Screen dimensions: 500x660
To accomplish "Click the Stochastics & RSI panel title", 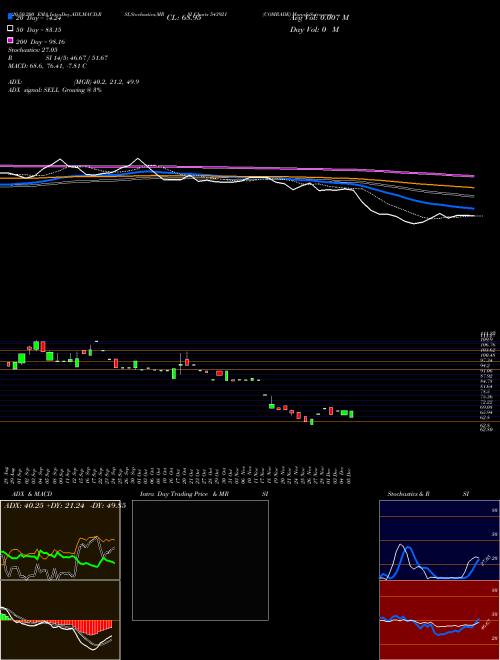I will pos(428,494).
